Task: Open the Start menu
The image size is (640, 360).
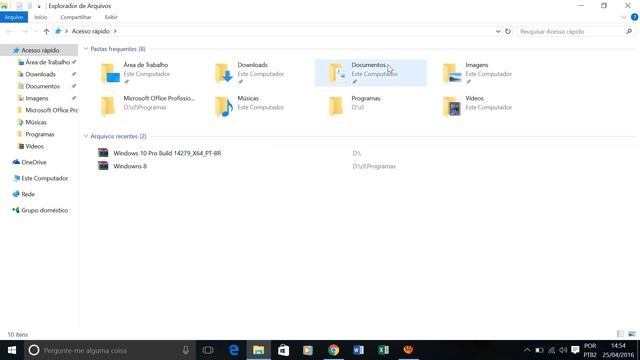Action: tap(12, 350)
